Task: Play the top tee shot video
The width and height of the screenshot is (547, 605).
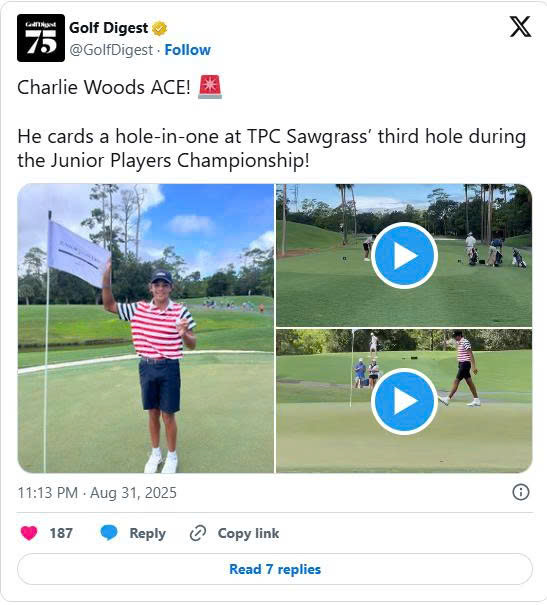Action: 404,255
